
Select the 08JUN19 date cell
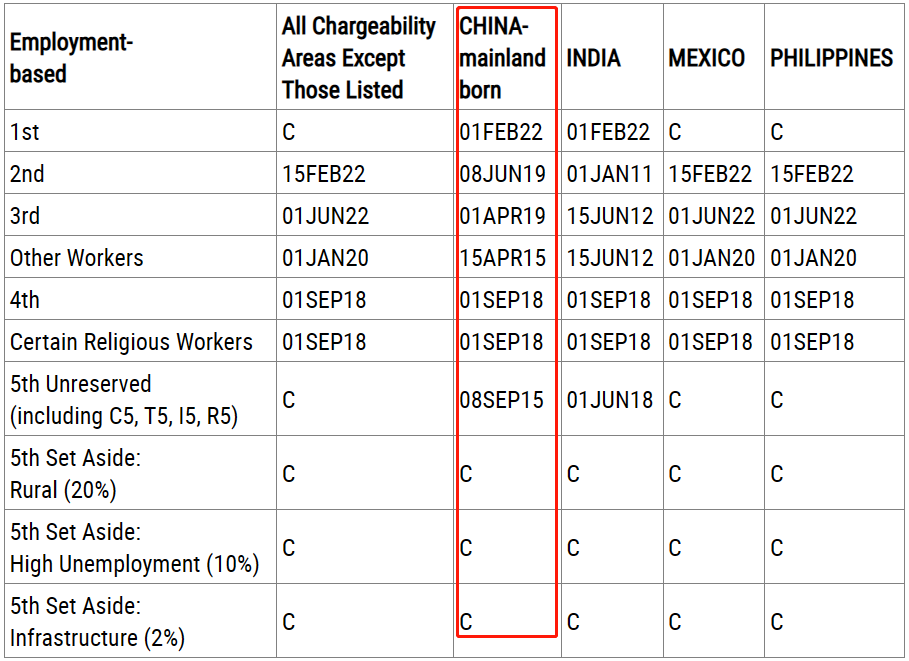pyautogui.click(x=503, y=174)
